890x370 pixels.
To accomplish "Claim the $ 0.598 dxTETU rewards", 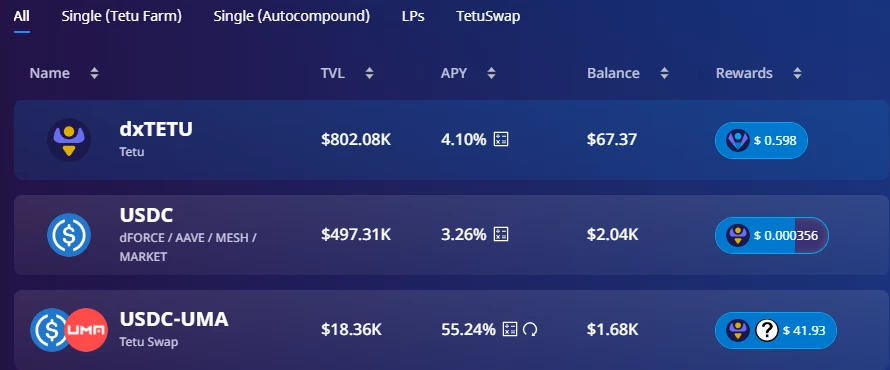I will 761,140.
